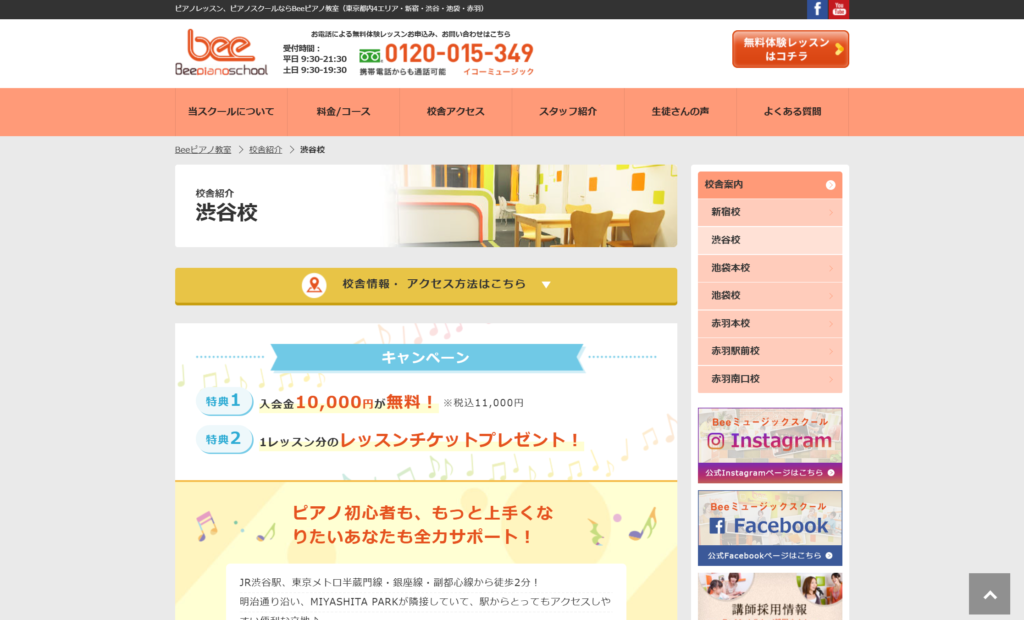Open the 講師採用情報 banner
This screenshot has width=1024, height=620.
[x=770, y=596]
